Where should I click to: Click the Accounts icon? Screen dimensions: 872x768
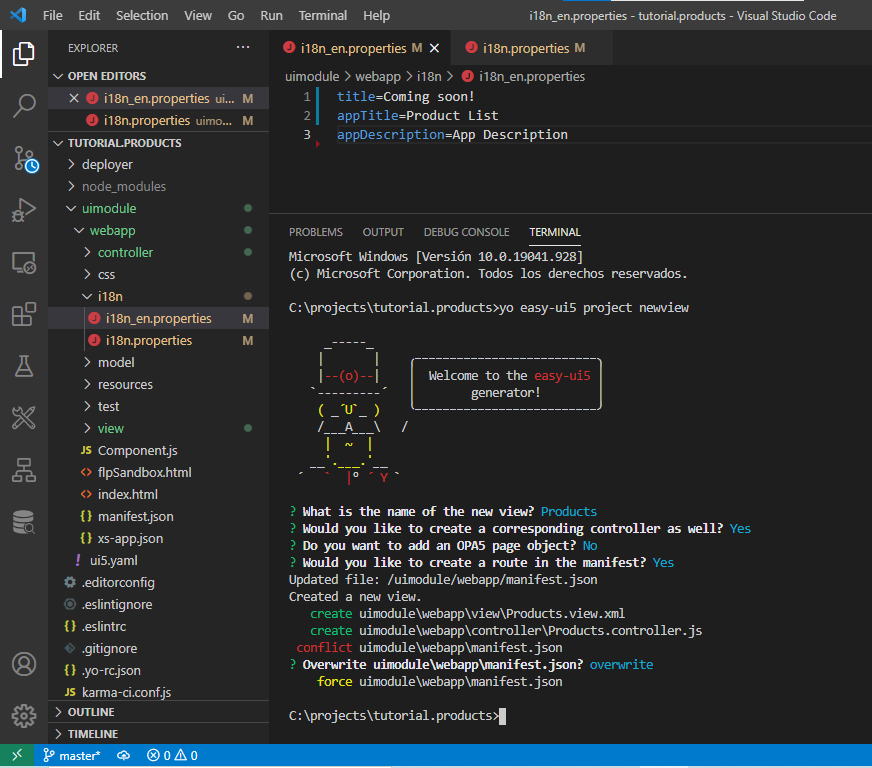(x=24, y=663)
